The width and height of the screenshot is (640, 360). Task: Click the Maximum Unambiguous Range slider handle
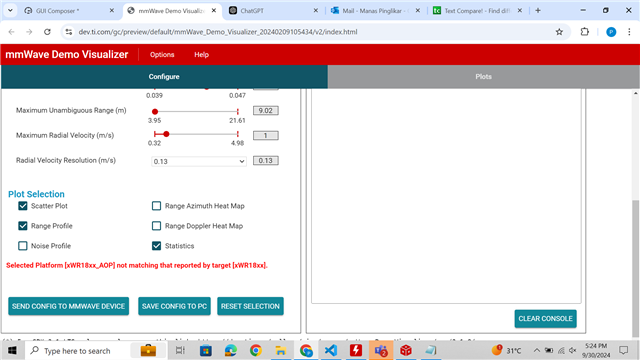[155, 111]
